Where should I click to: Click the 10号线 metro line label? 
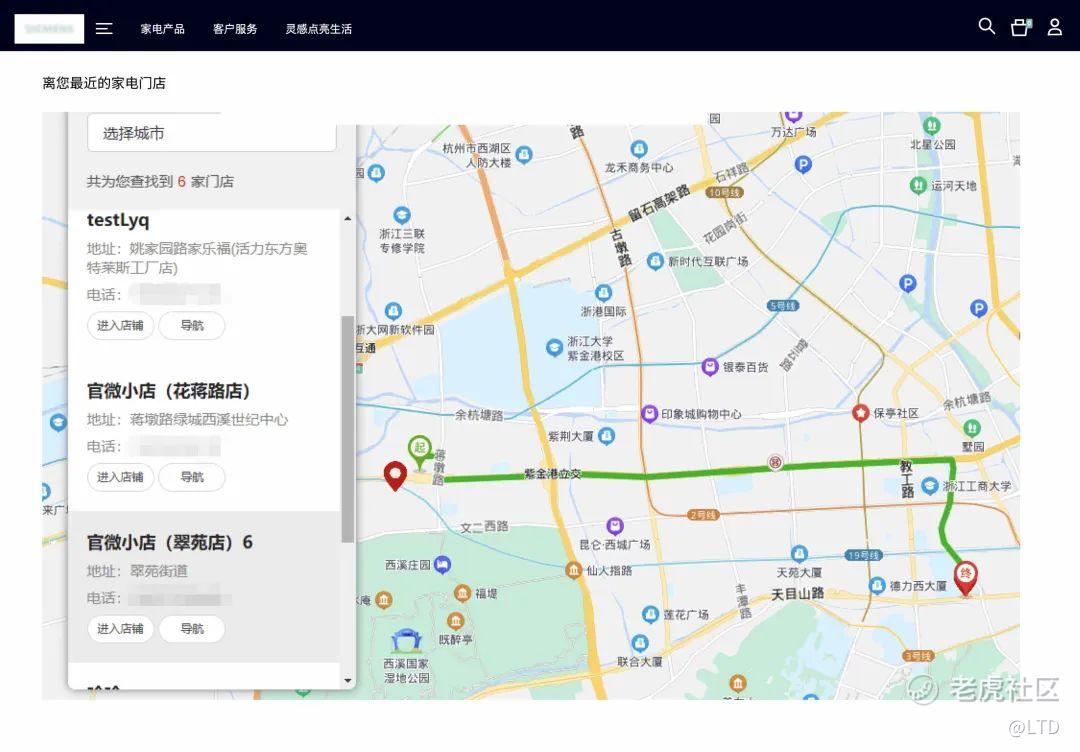[724, 193]
